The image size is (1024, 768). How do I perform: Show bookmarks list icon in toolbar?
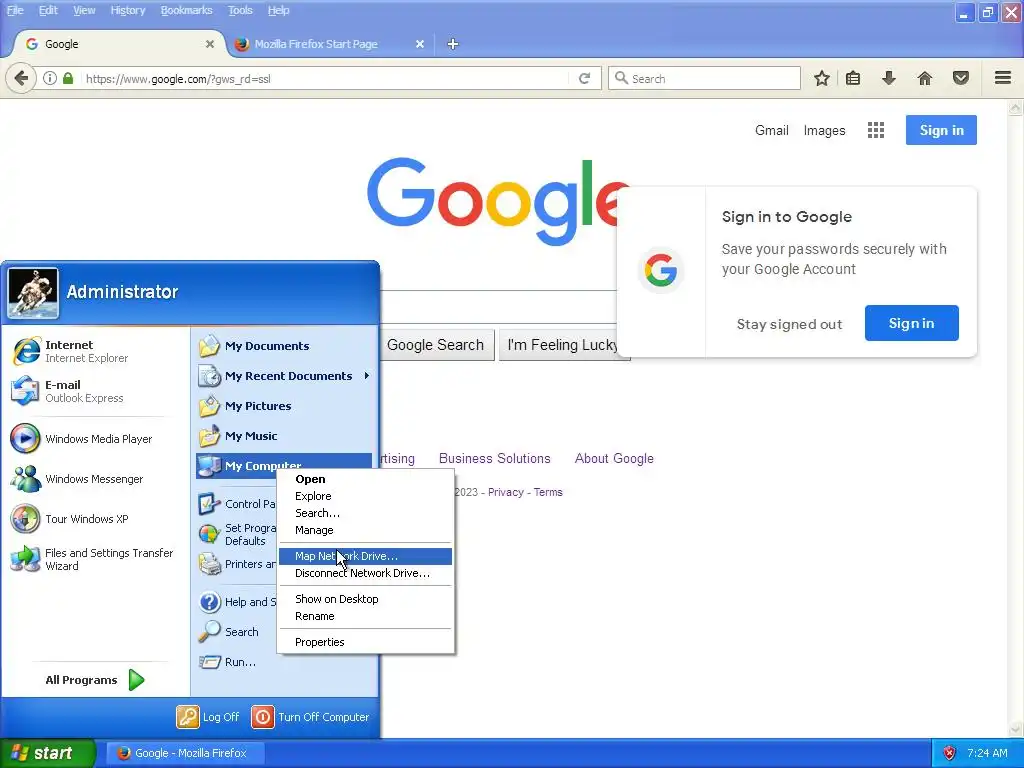[x=853, y=78]
